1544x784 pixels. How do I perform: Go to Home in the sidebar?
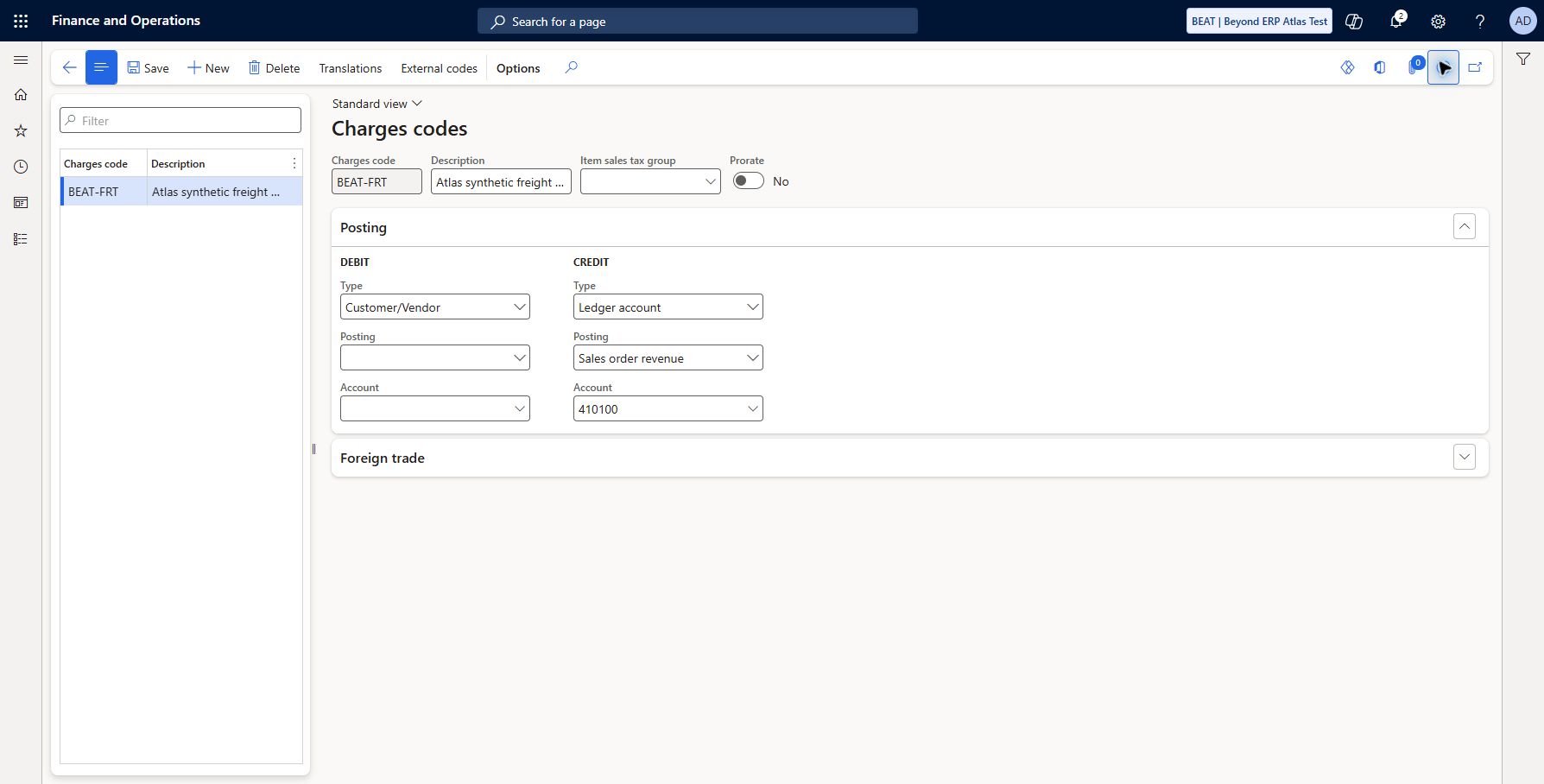21,95
